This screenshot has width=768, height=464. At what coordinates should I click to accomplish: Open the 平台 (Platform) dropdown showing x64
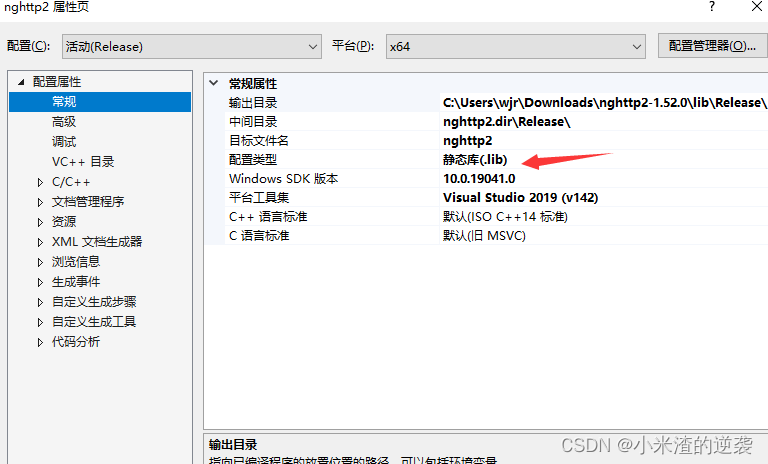tap(515, 47)
